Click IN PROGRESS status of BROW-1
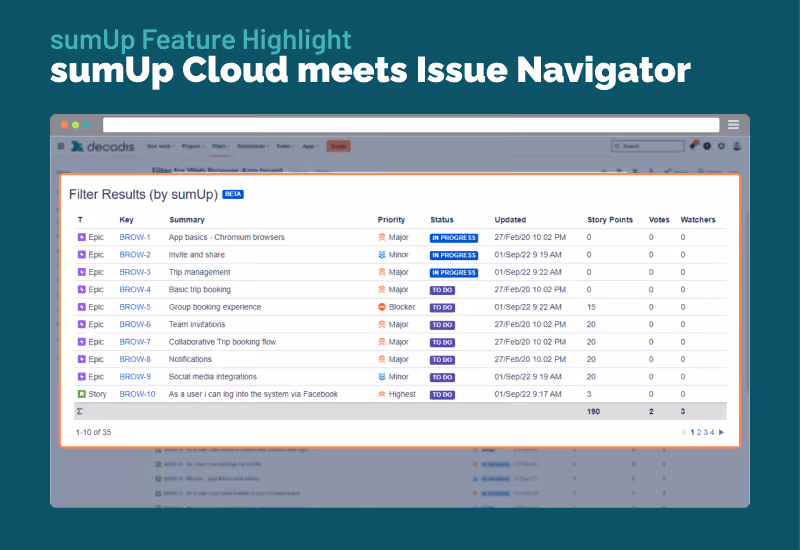The width and height of the screenshot is (800, 550). point(454,238)
